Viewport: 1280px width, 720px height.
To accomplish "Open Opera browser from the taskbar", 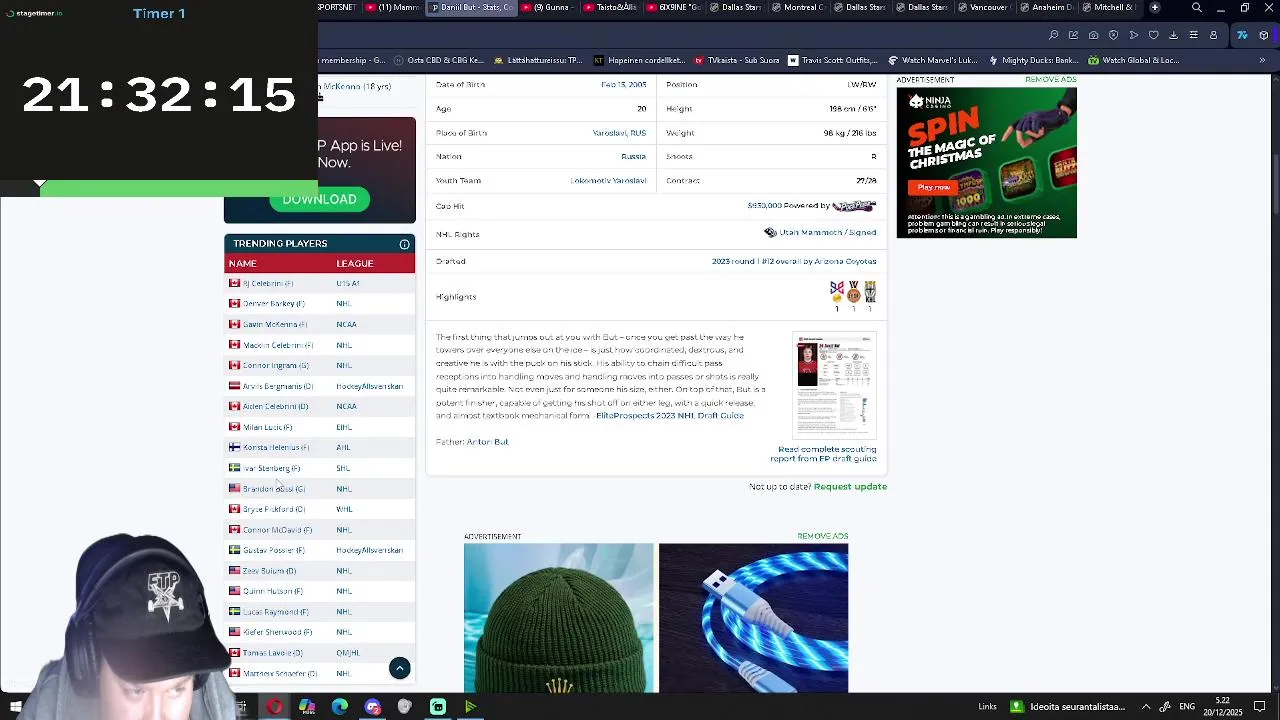I will pyautogui.click(x=274, y=707).
